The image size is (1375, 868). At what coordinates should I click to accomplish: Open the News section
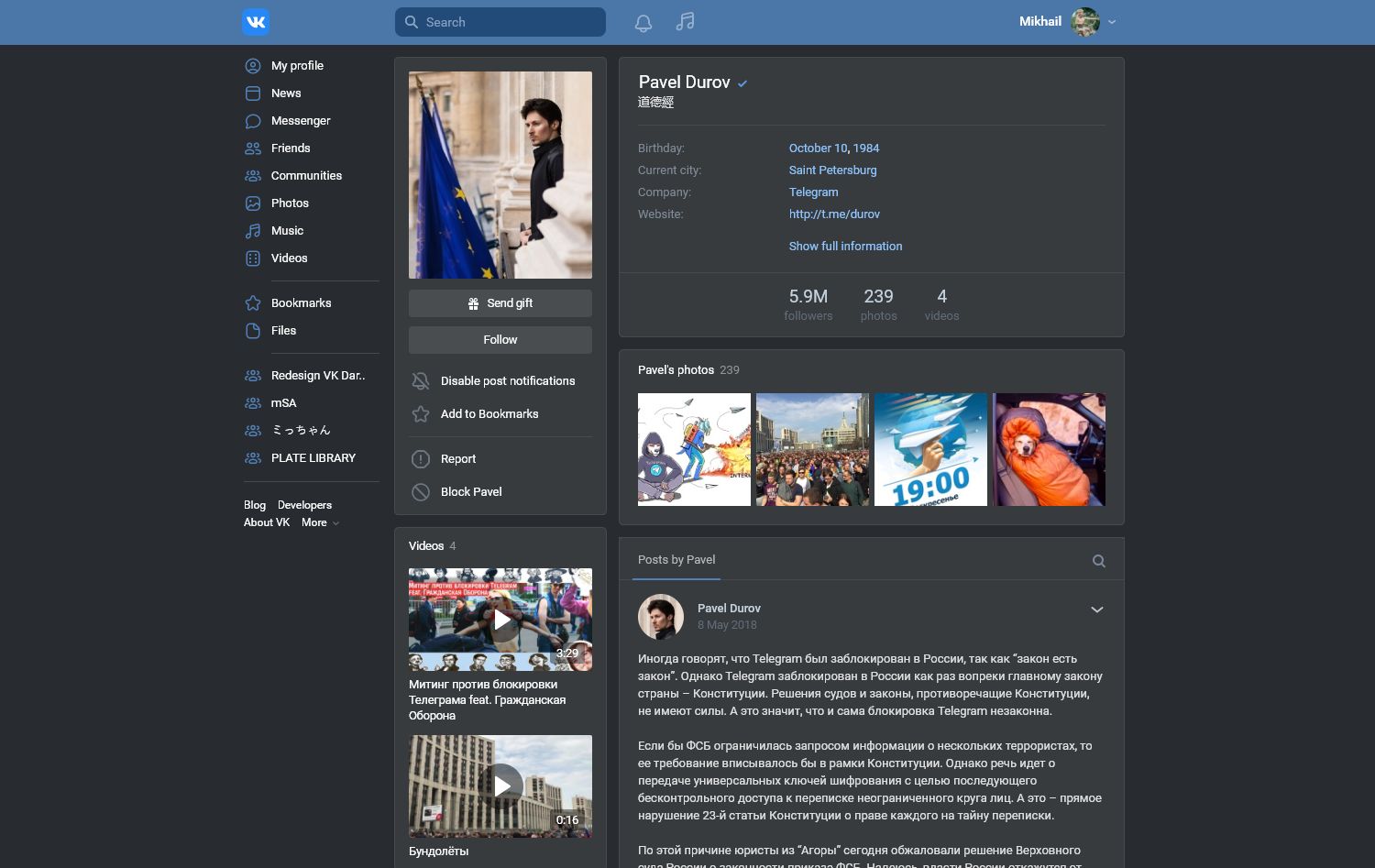pos(286,93)
